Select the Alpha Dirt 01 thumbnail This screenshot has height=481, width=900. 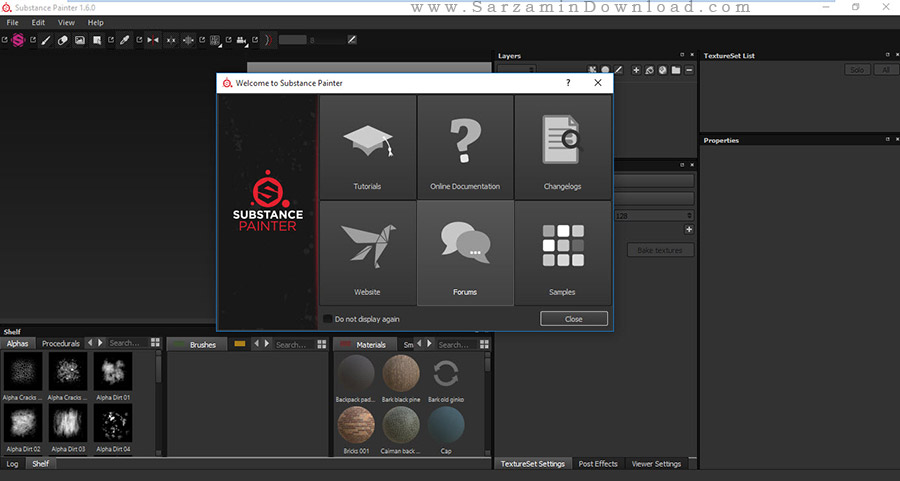tap(112, 372)
